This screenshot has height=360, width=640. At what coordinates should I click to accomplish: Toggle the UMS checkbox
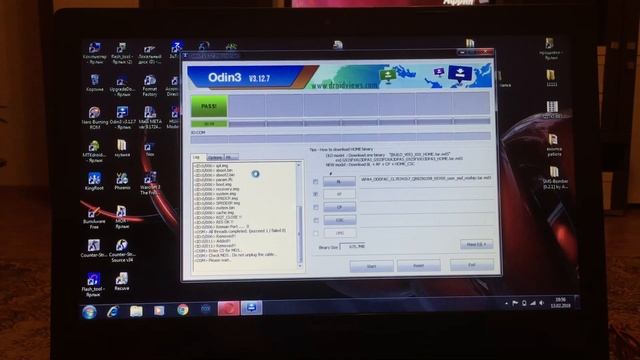click(x=316, y=233)
